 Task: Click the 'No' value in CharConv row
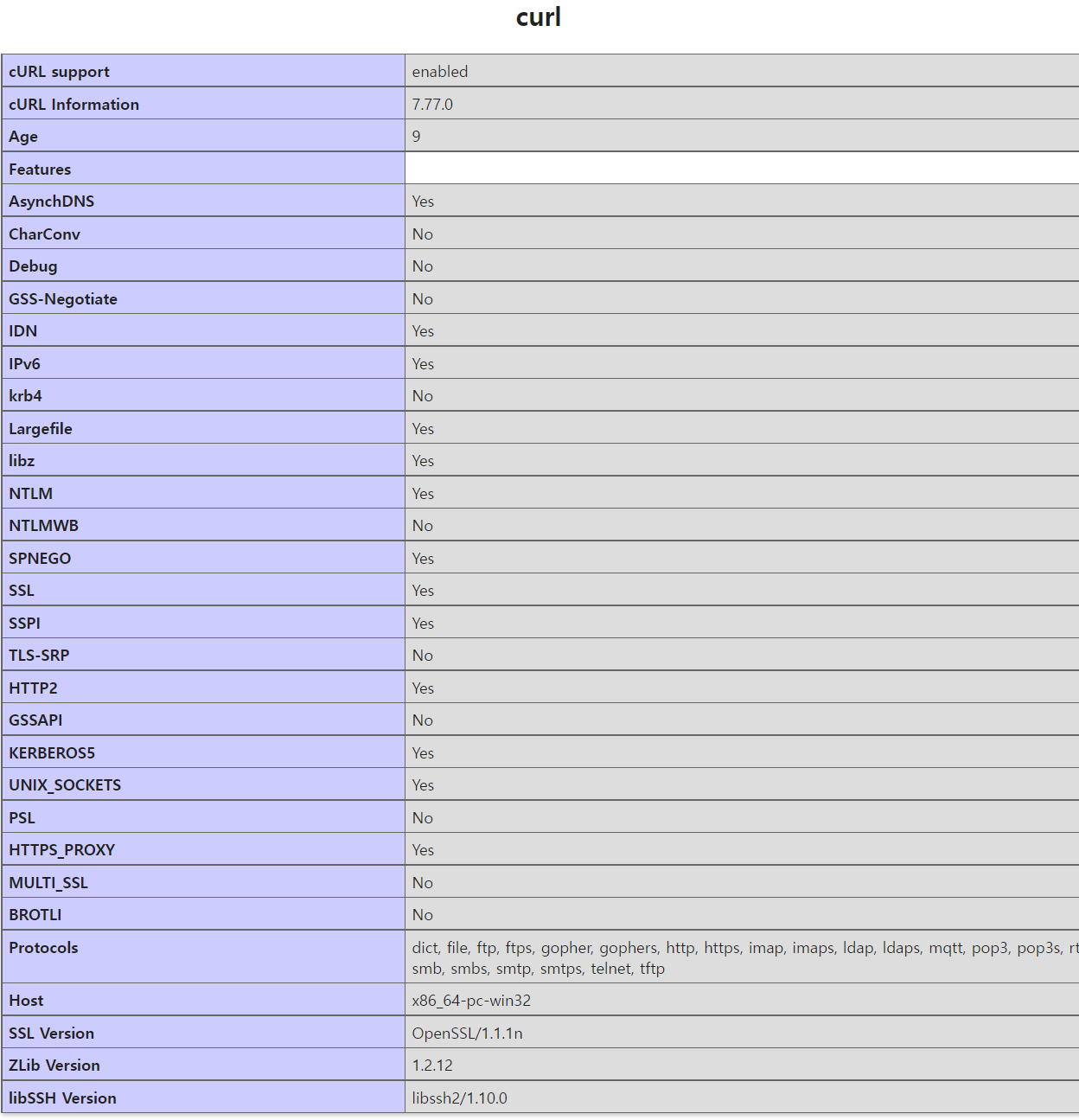423,234
